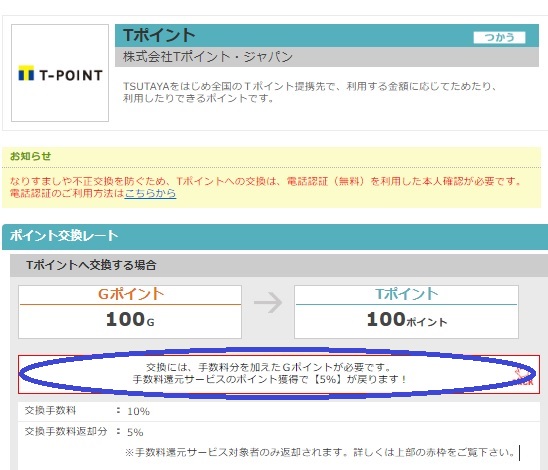Click the お知らせ notice heading
This screenshot has height=470, width=548.
[x=30, y=156]
